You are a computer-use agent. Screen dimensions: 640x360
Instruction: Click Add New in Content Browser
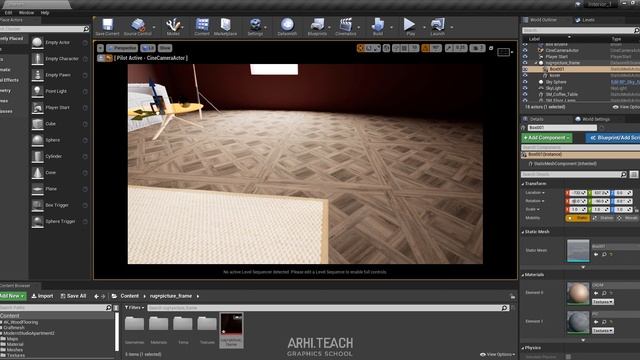[x=12, y=296]
